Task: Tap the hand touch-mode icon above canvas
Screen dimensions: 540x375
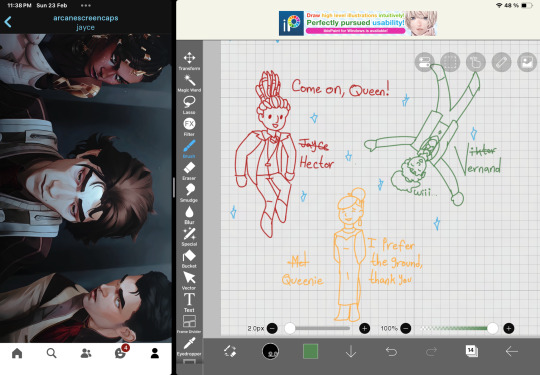Action: click(476, 62)
